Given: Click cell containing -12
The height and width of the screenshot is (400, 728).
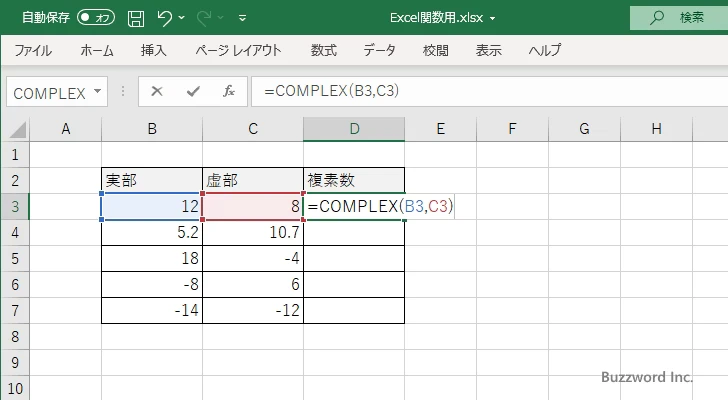Looking at the screenshot, I should pos(253,310).
